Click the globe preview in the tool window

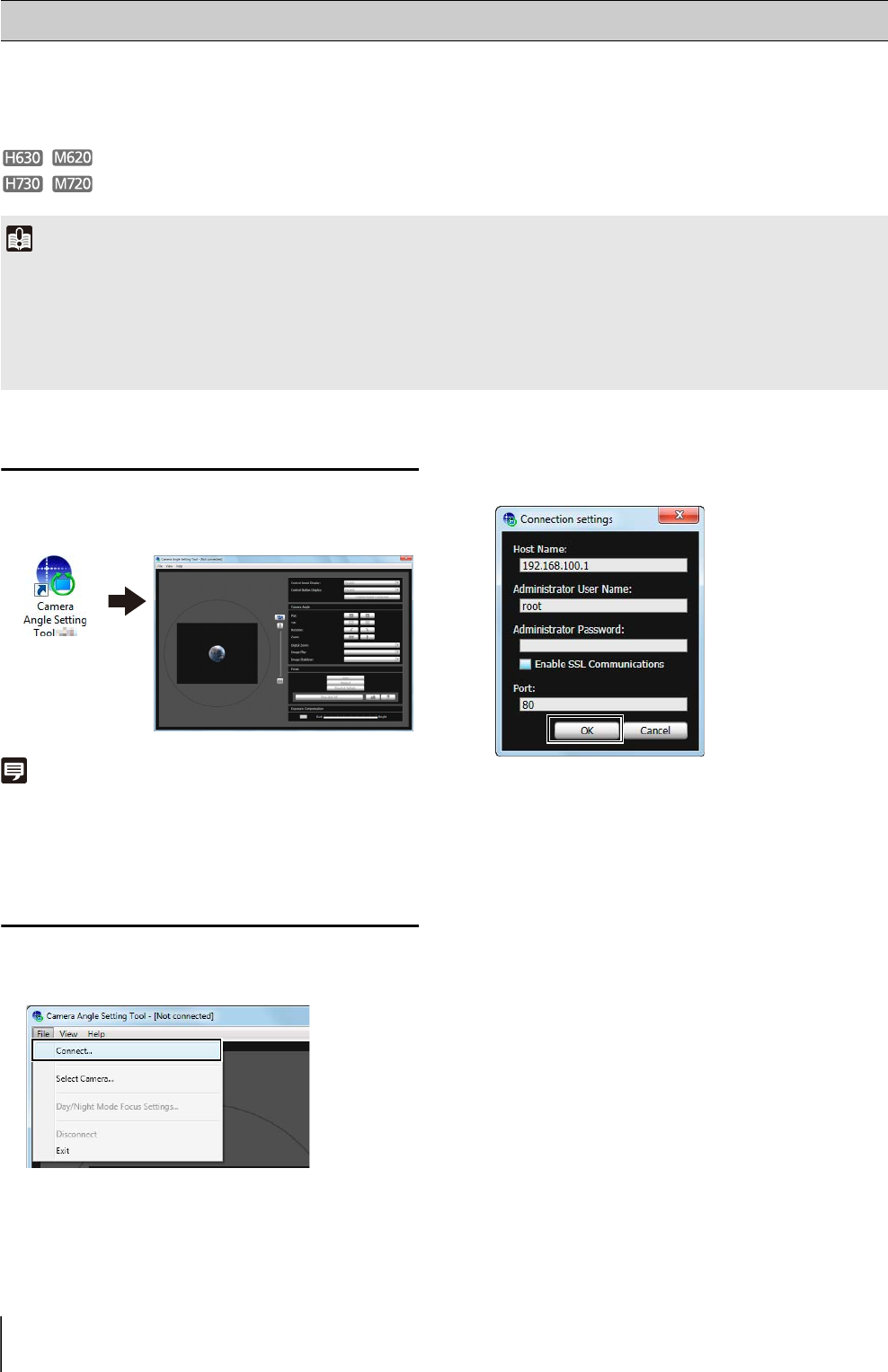click(217, 653)
